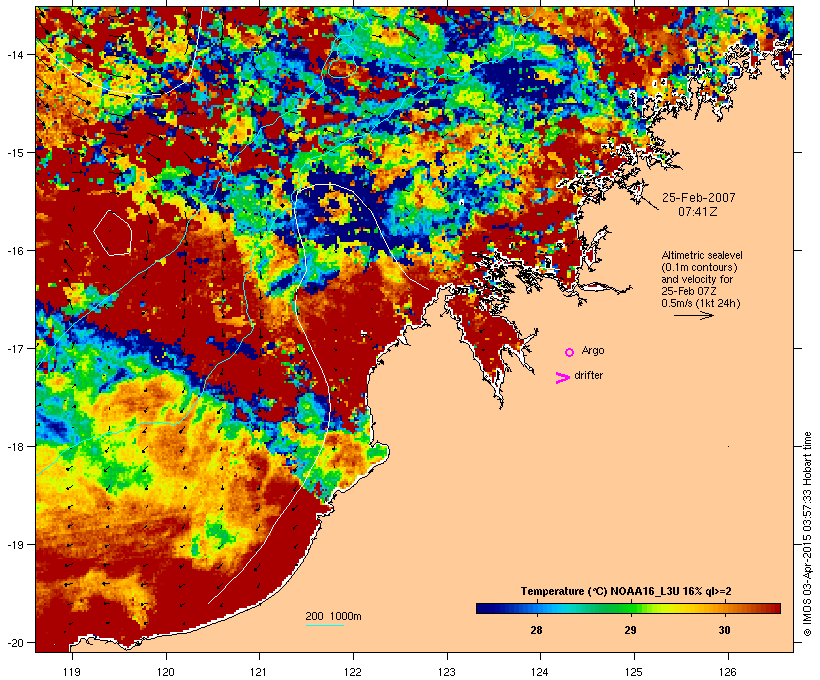Viewport: 820px width, 680px height.
Task: Click longitude axis label 120
Action: pyautogui.click(x=166, y=672)
